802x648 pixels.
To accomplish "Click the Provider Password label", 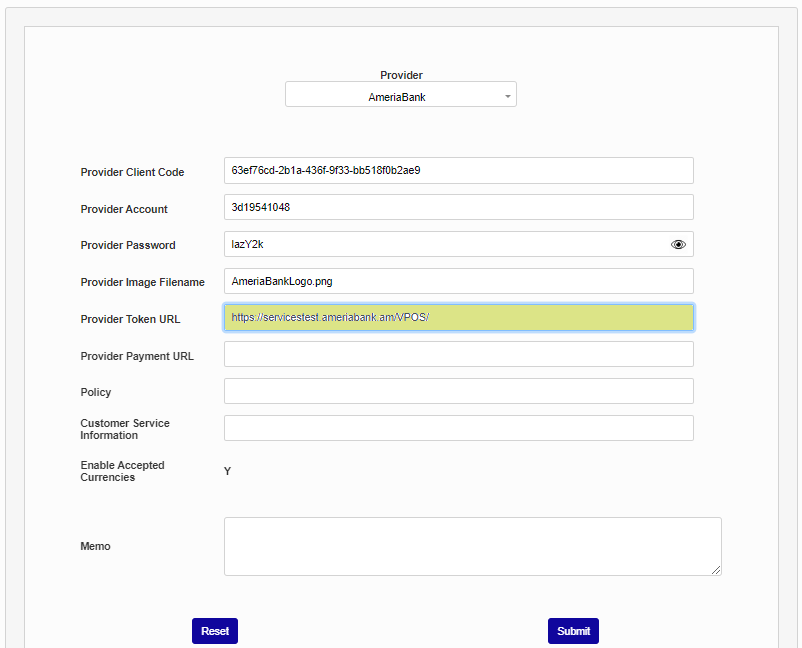I will 128,246.
